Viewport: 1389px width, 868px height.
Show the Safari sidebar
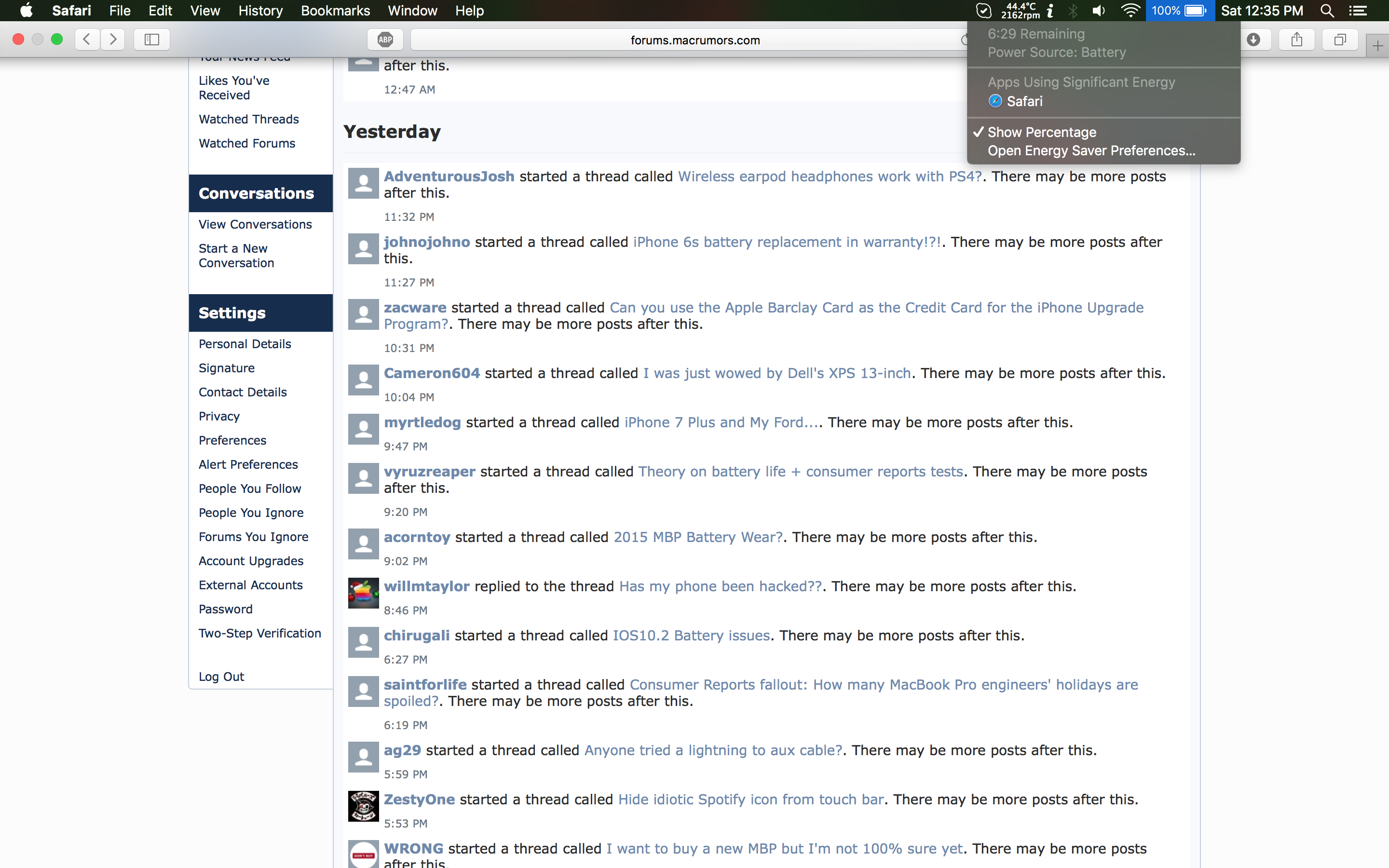click(x=151, y=39)
